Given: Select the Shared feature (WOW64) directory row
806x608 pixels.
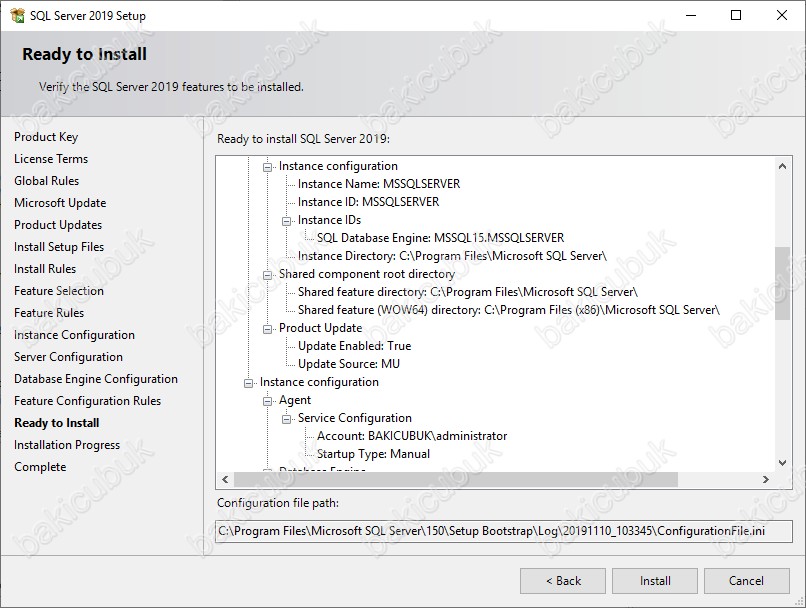Looking at the screenshot, I should click(509, 310).
